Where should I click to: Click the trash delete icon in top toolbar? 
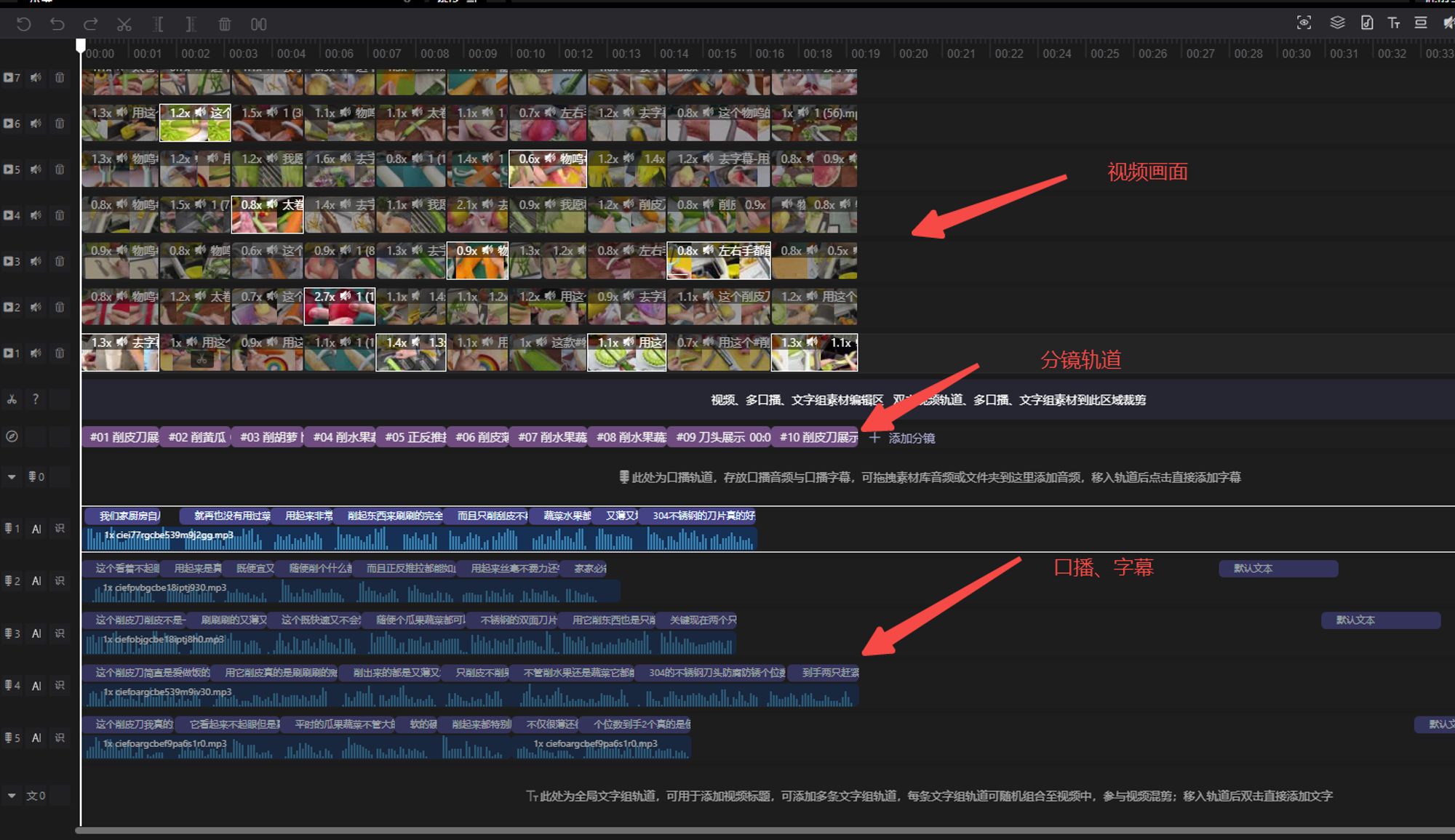click(224, 25)
